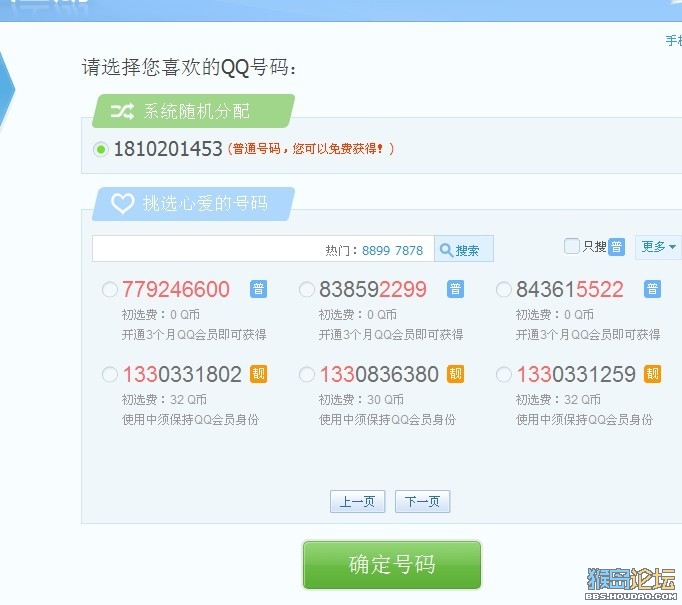682x605 pixels.
Task: Click the heart icon in 挑选心爱的号码 tab
Action: [x=123, y=204]
